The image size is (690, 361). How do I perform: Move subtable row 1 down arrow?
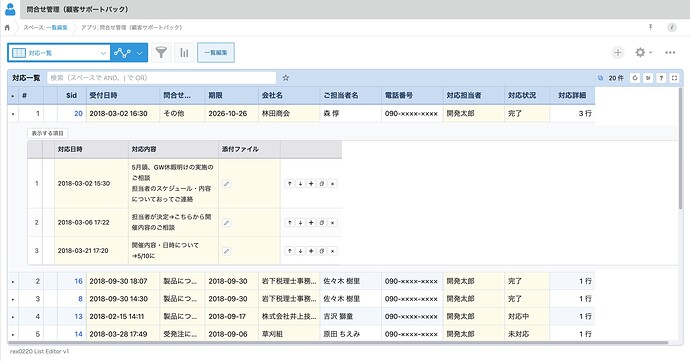[x=300, y=184]
